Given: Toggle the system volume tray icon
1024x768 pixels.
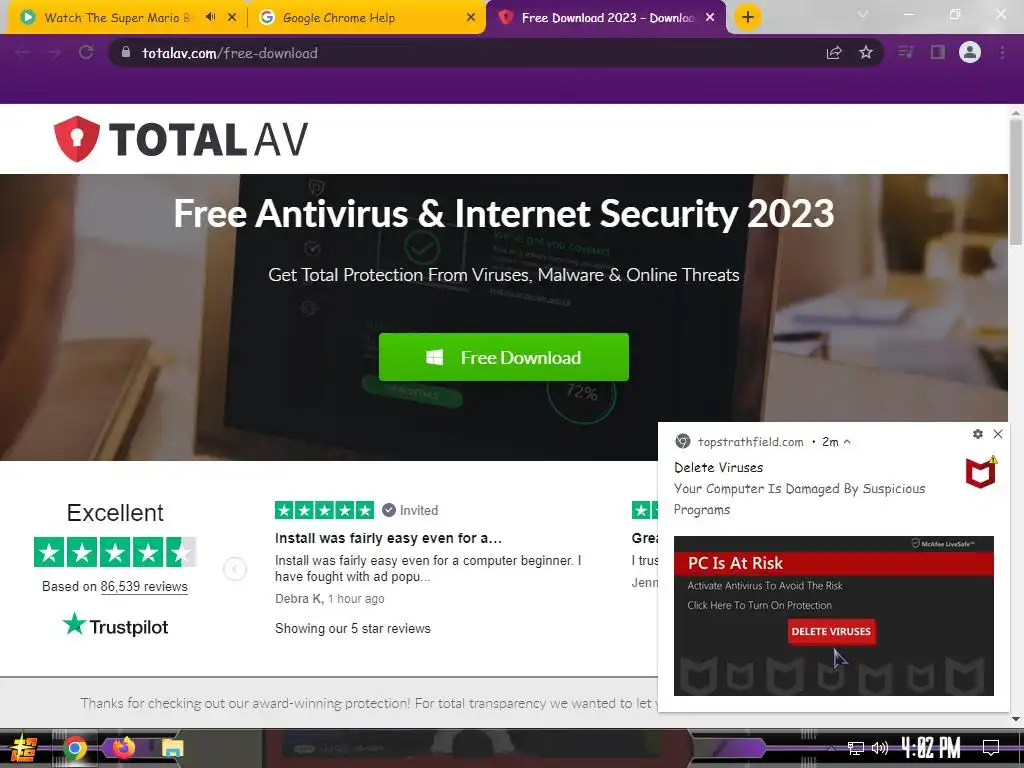Looking at the screenshot, I should tap(880, 748).
